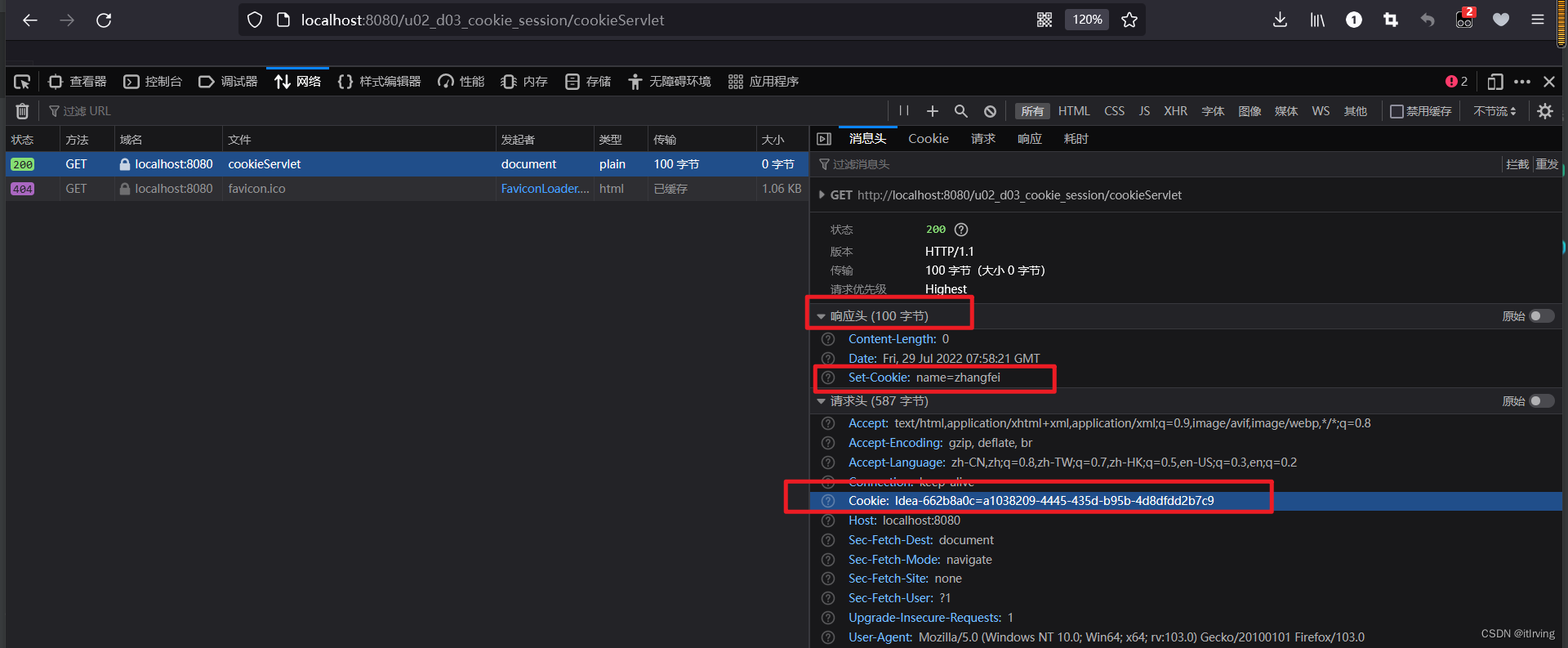1568x648 pixels.
Task: Click the help icon beside Set-Cookie header
Action: point(828,378)
